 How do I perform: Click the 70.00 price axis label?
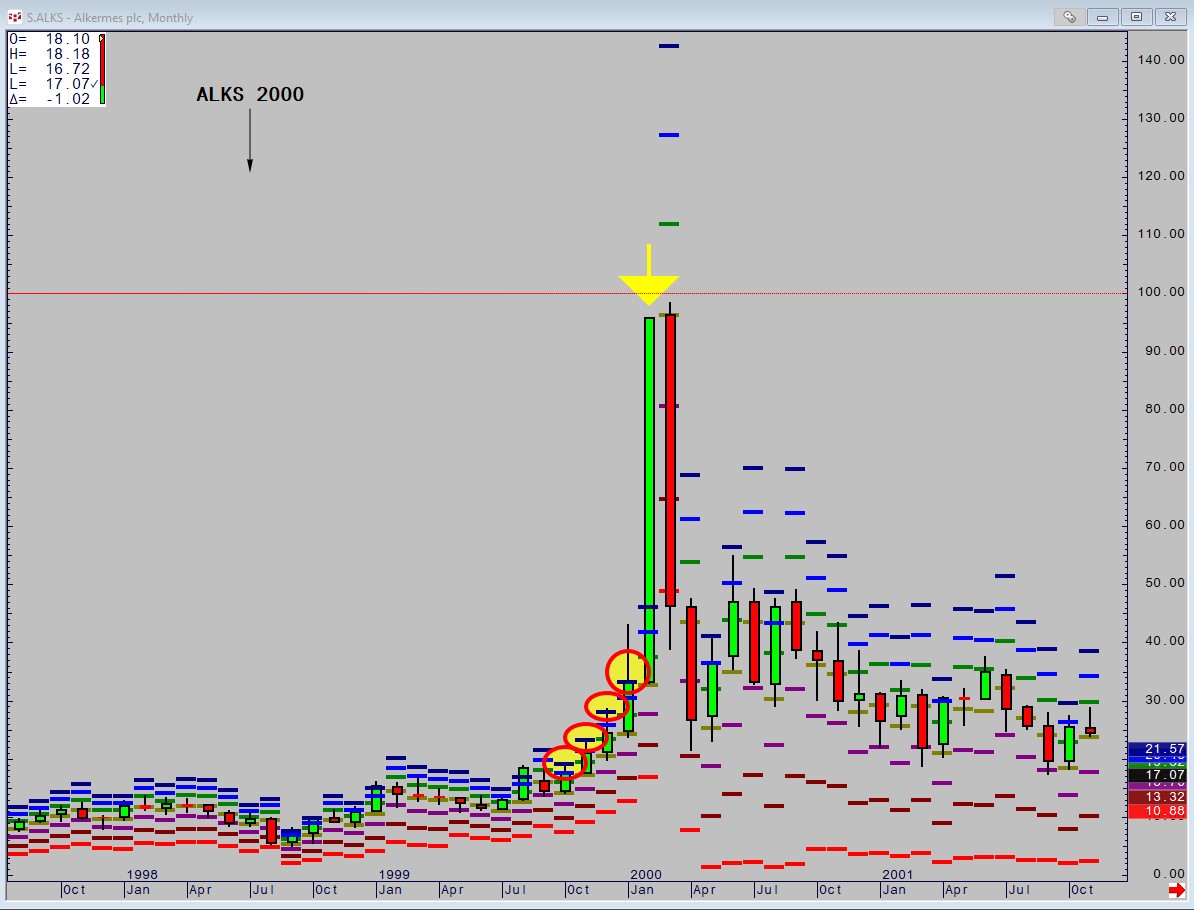pos(1164,467)
